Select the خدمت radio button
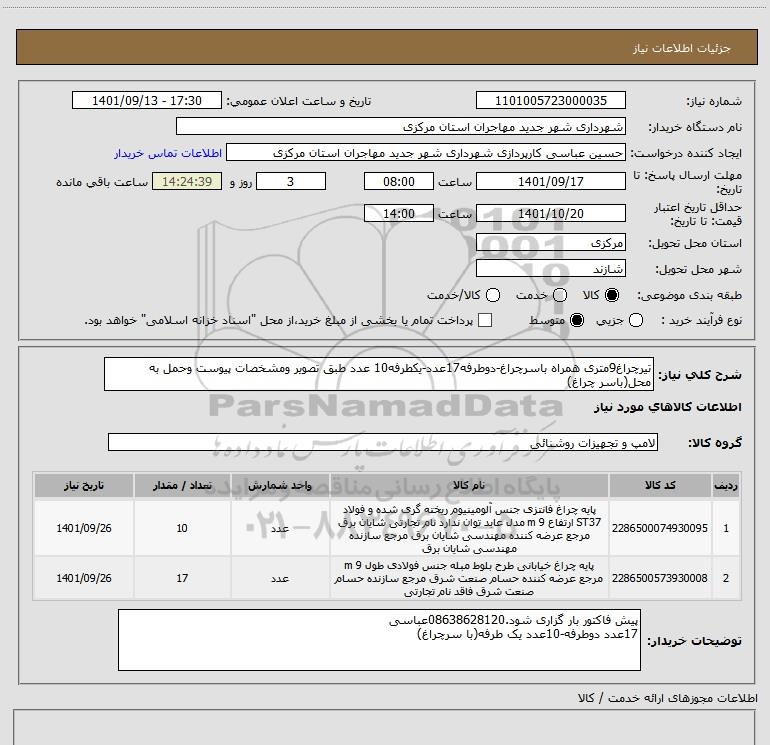 point(560,295)
